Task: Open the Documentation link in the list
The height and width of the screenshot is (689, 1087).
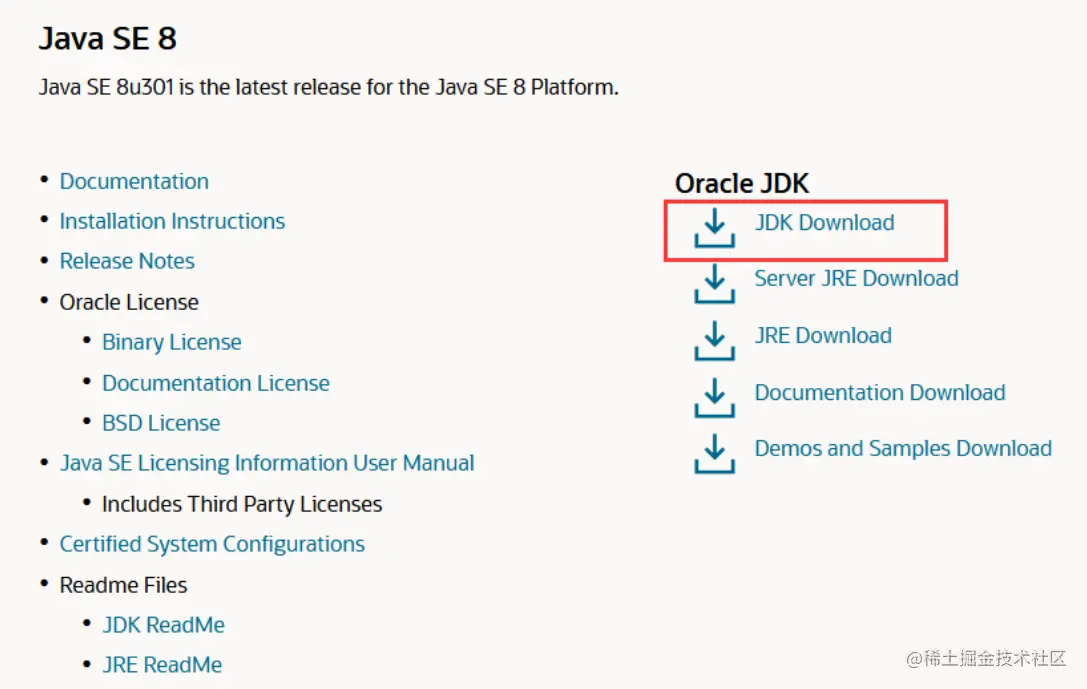Action: tap(134, 182)
